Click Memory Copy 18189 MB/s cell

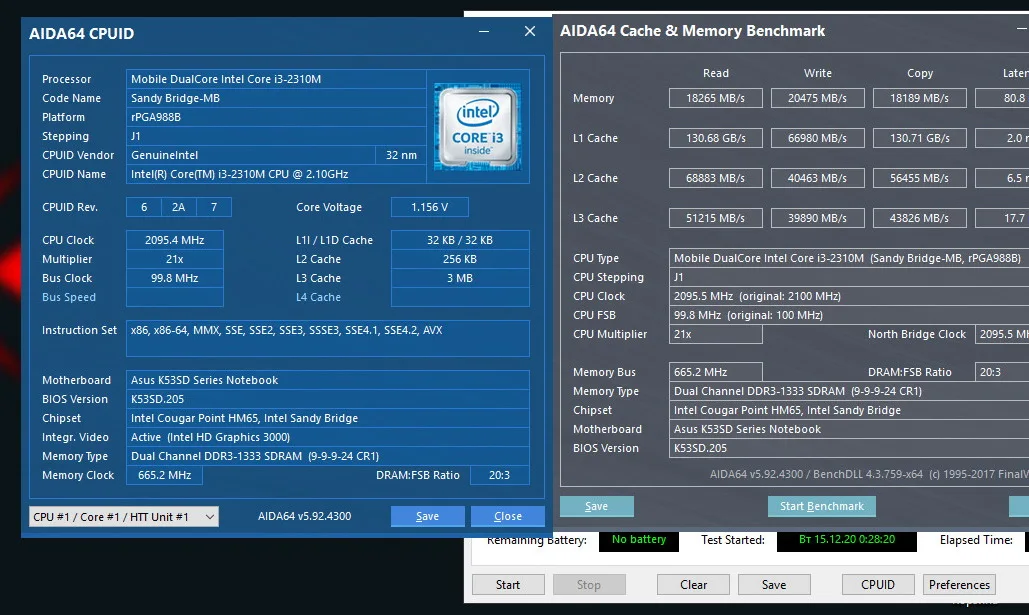[919, 98]
